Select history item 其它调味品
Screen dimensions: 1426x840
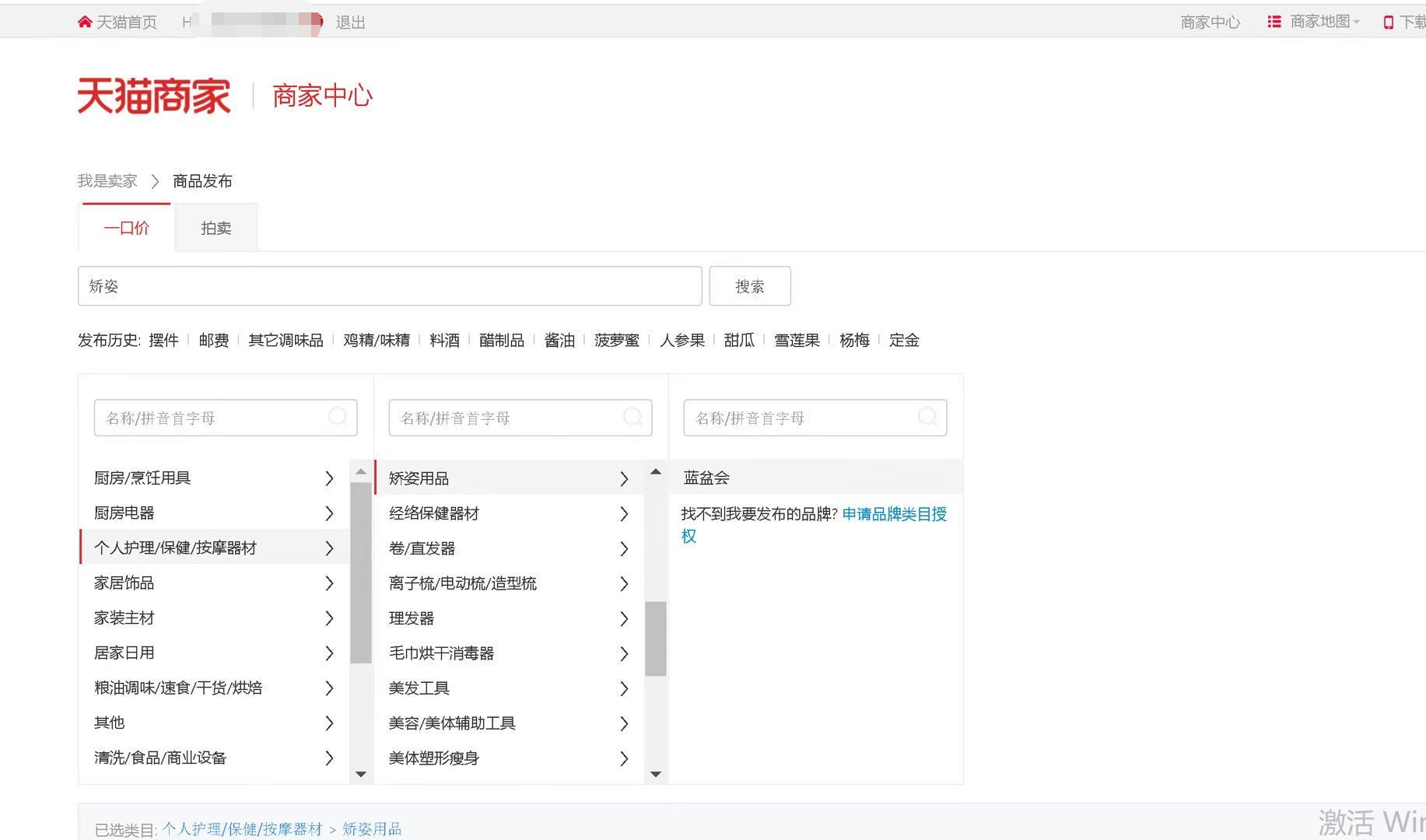(x=286, y=340)
